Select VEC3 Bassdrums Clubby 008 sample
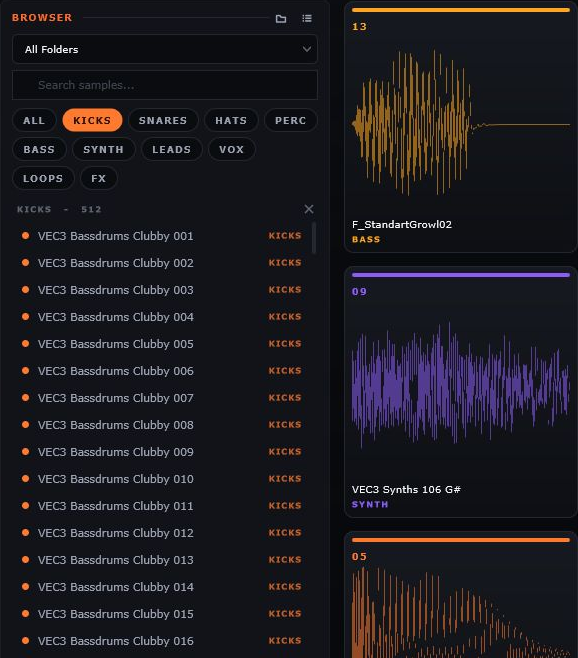Image resolution: width=578 pixels, height=658 pixels. coord(162,425)
